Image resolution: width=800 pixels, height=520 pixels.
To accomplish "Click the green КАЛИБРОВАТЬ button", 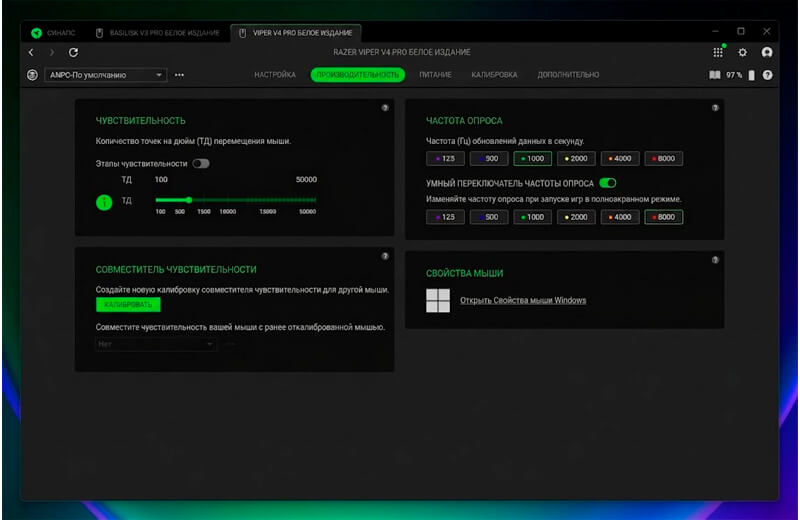I will (x=128, y=305).
